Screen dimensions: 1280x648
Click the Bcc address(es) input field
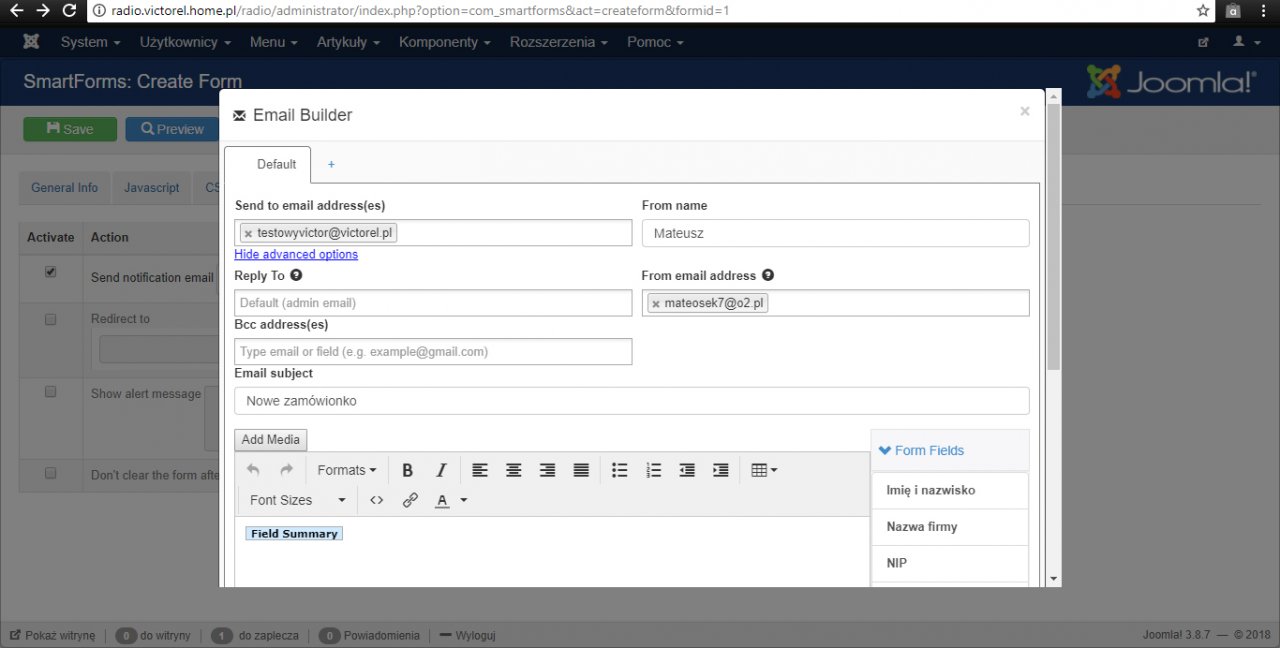(x=433, y=352)
